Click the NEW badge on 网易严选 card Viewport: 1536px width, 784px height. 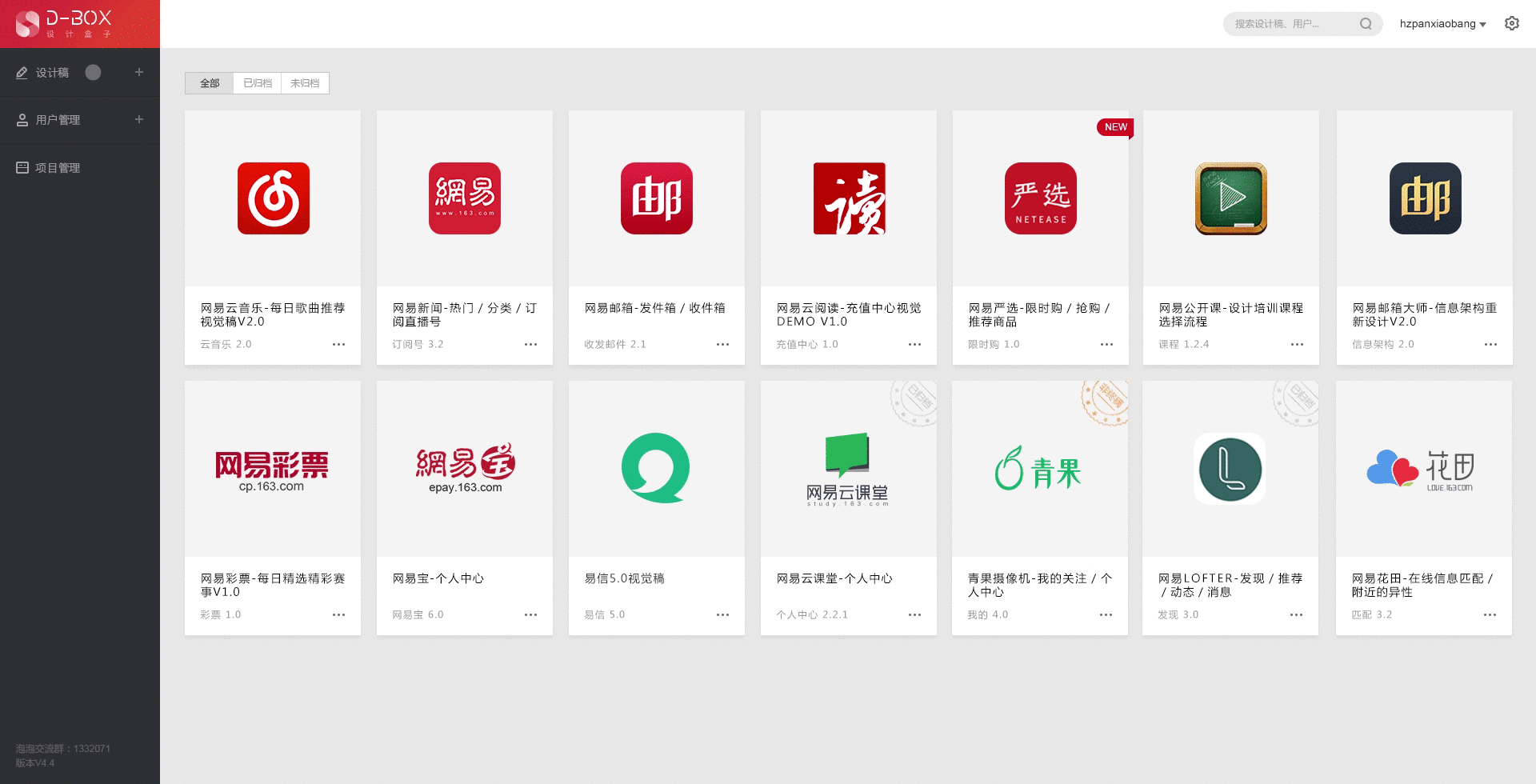[1115, 127]
